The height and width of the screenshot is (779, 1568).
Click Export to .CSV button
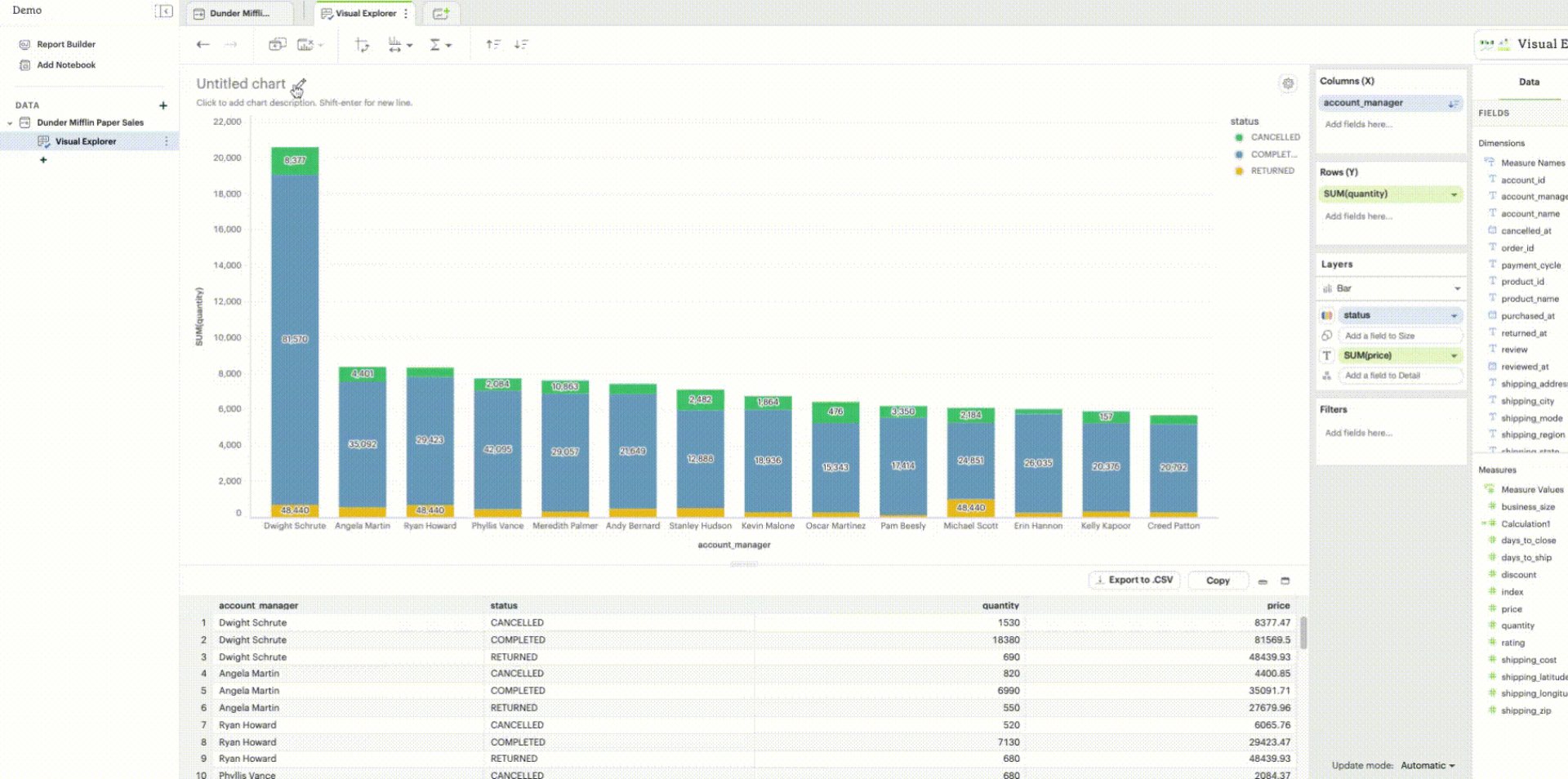click(1134, 580)
